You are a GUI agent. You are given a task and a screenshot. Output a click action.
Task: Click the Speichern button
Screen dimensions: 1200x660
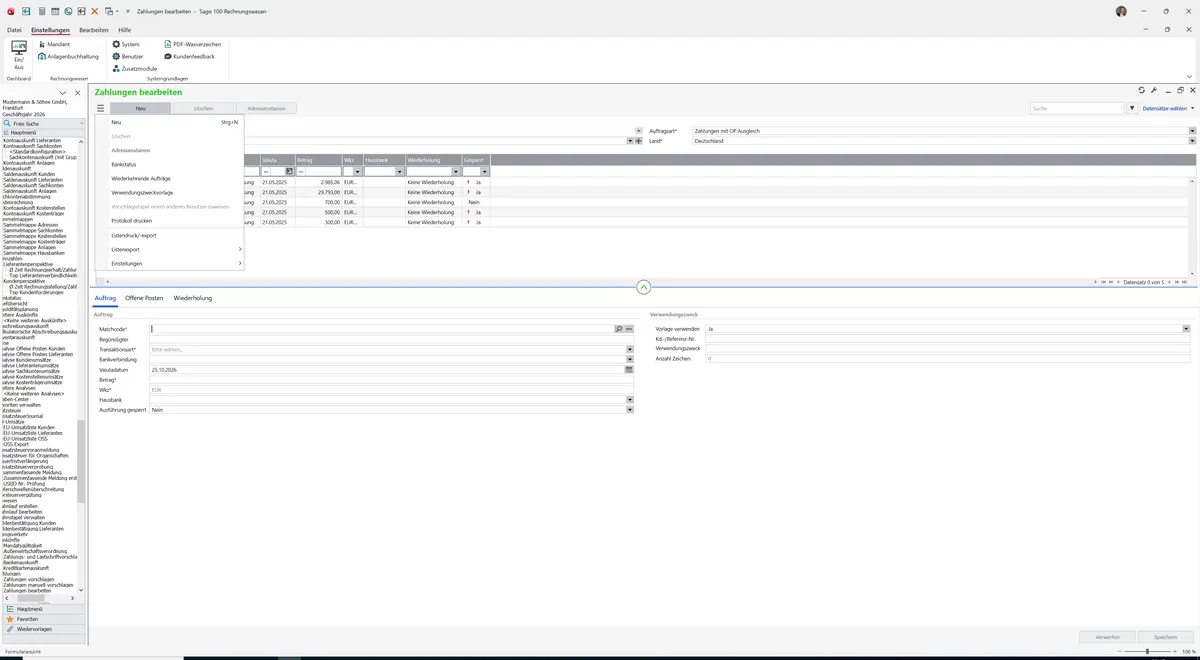[x=1166, y=637]
